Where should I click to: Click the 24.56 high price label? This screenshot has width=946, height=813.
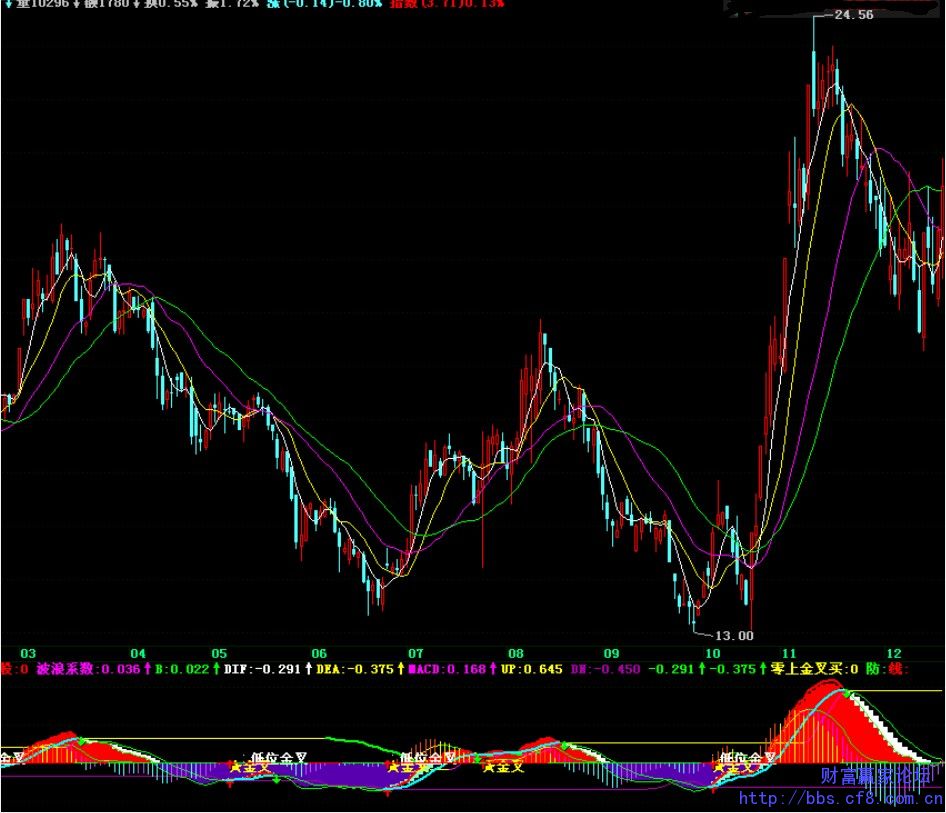pyautogui.click(x=853, y=15)
